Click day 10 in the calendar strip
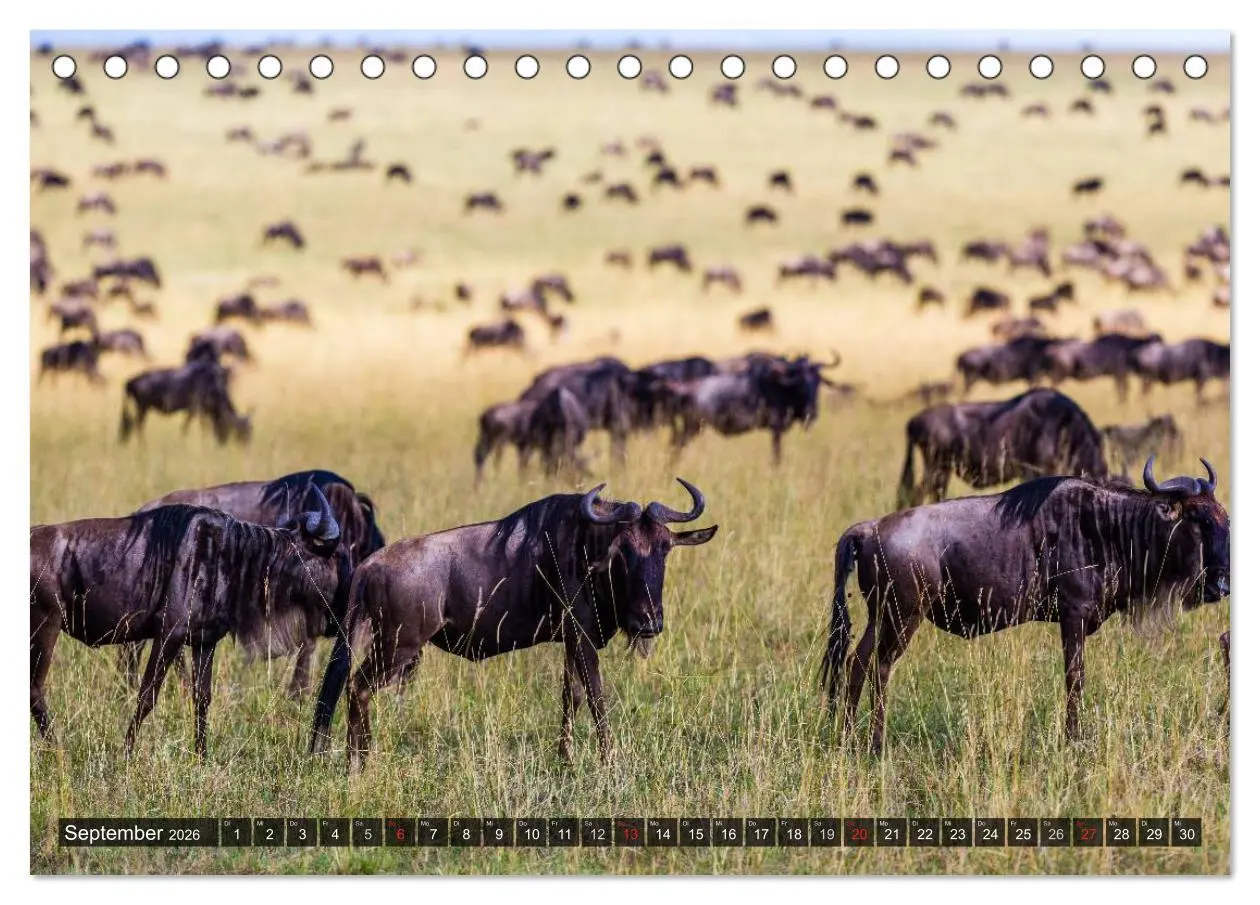This screenshot has height=905, width=1260. [x=531, y=833]
